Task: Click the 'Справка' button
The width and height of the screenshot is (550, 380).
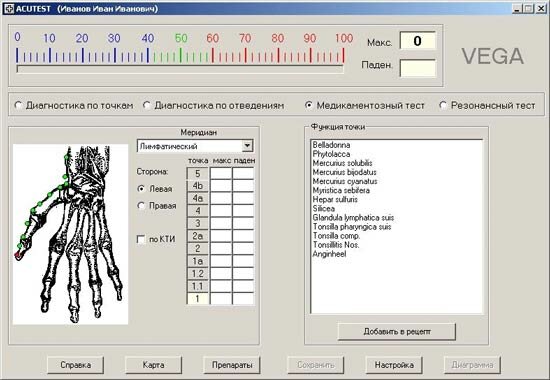Action: tap(76, 365)
